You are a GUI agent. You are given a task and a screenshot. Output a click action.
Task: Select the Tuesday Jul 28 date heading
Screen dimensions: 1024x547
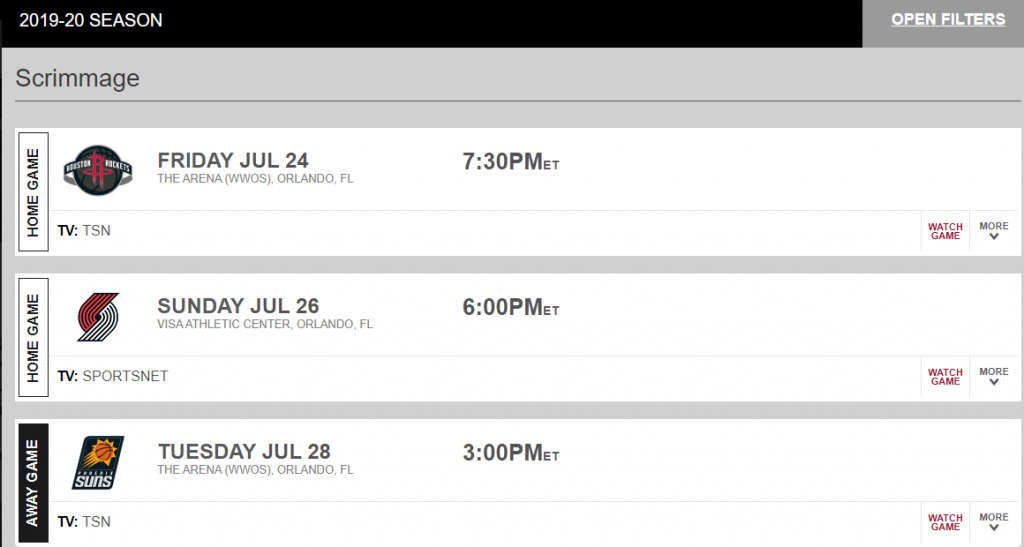(x=244, y=452)
